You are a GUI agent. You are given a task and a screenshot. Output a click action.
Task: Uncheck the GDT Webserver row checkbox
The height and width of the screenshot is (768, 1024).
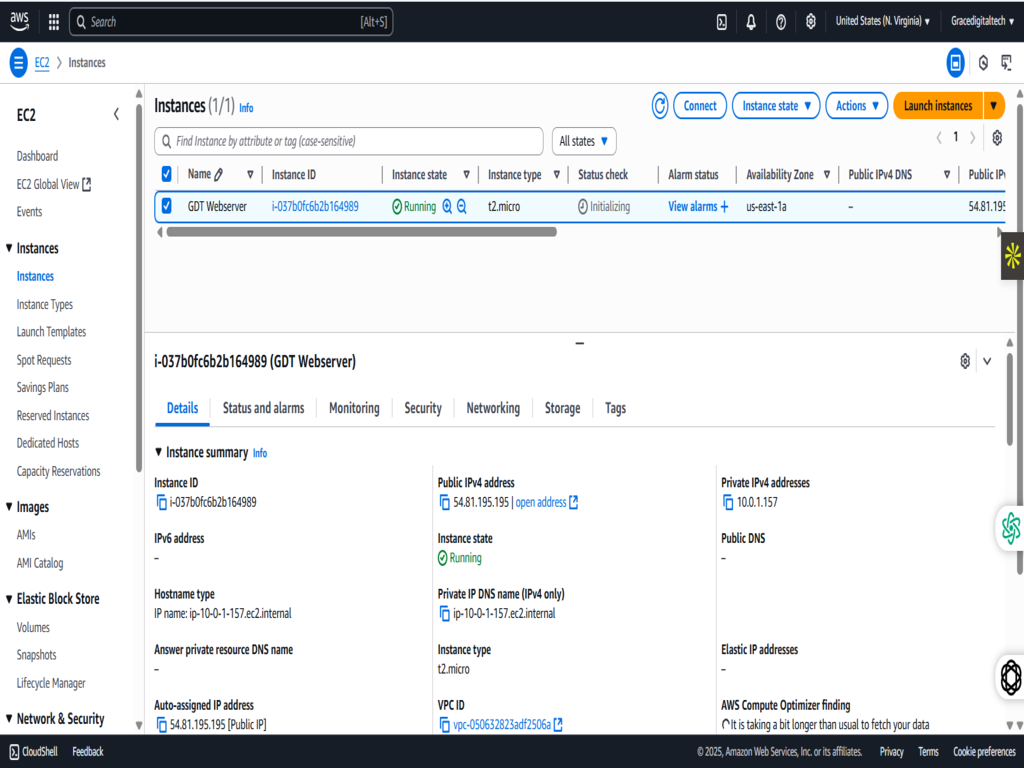[x=167, y=206]
